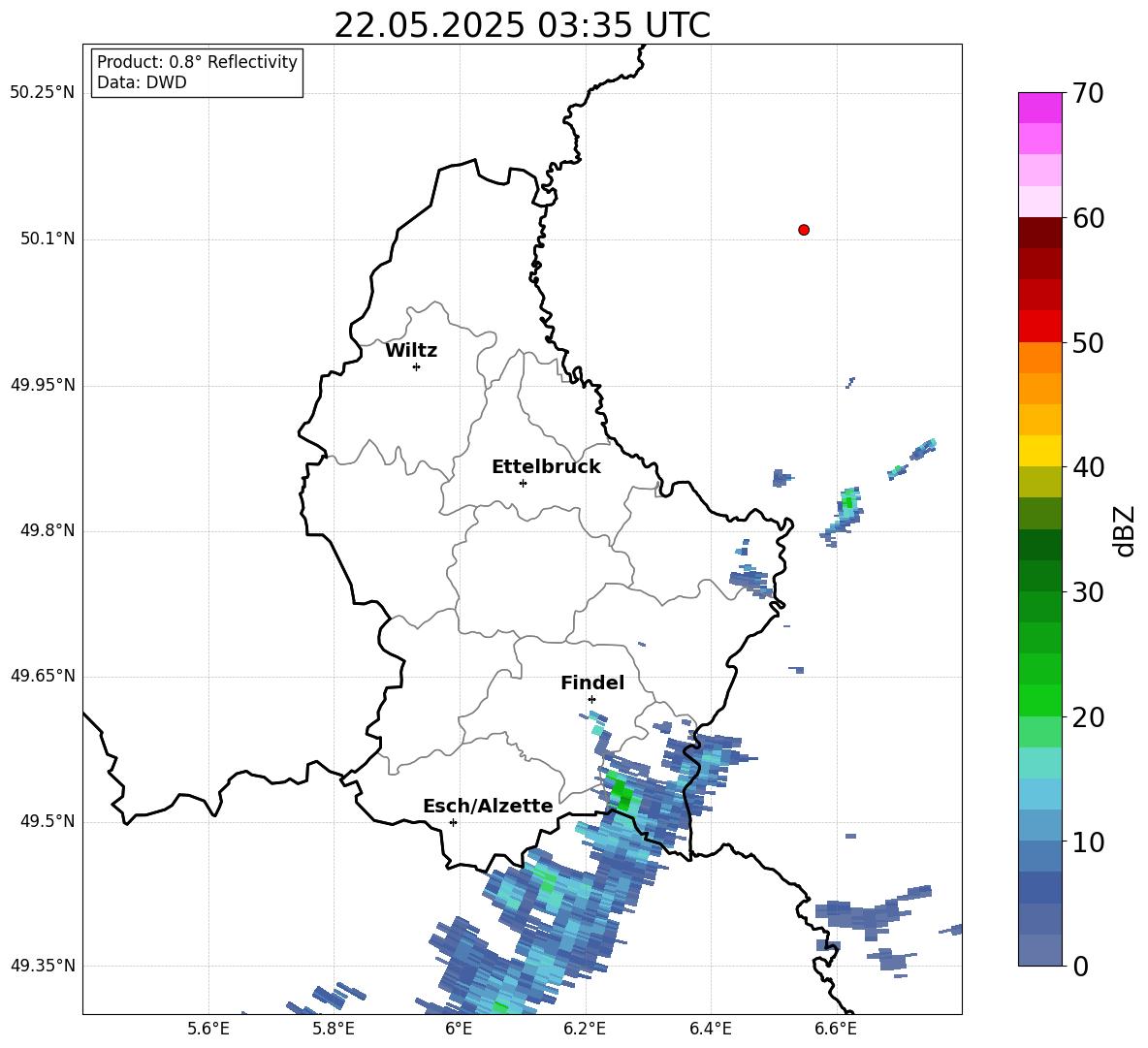Click the colorbar value 50

(1088, 343)
